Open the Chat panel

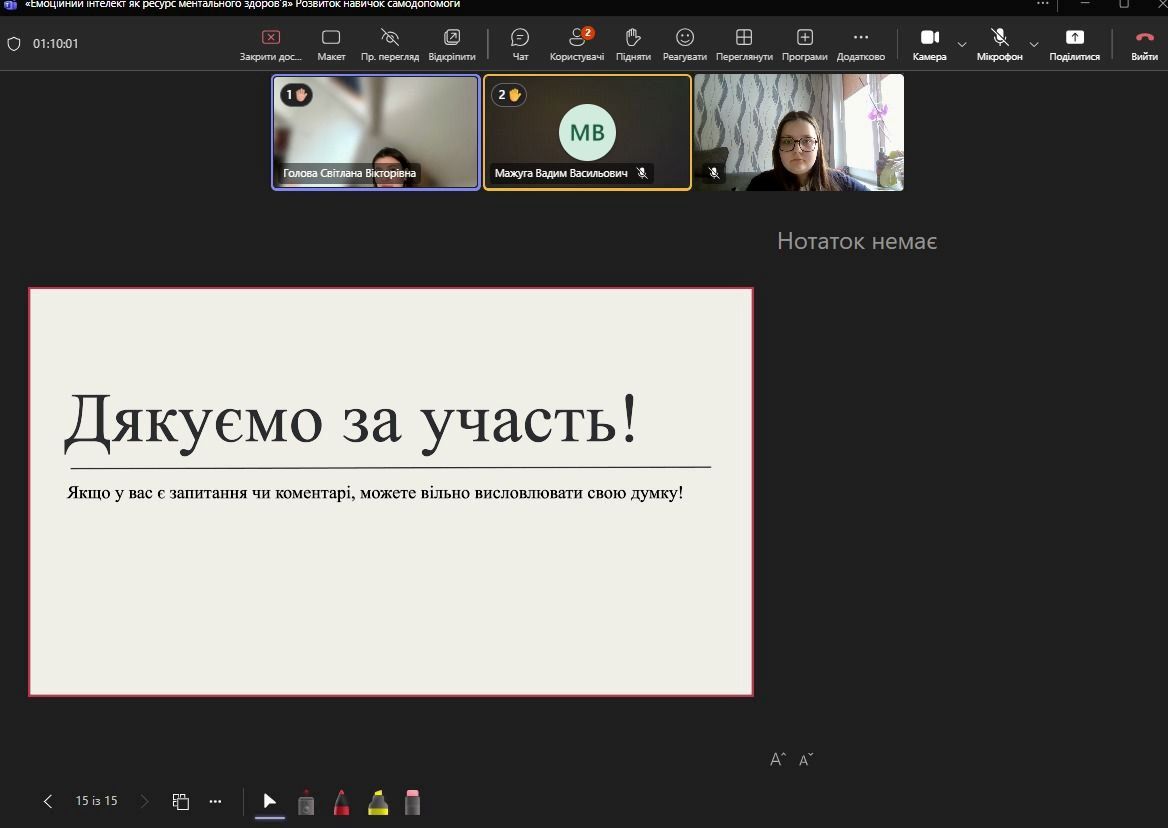point(520,43)
